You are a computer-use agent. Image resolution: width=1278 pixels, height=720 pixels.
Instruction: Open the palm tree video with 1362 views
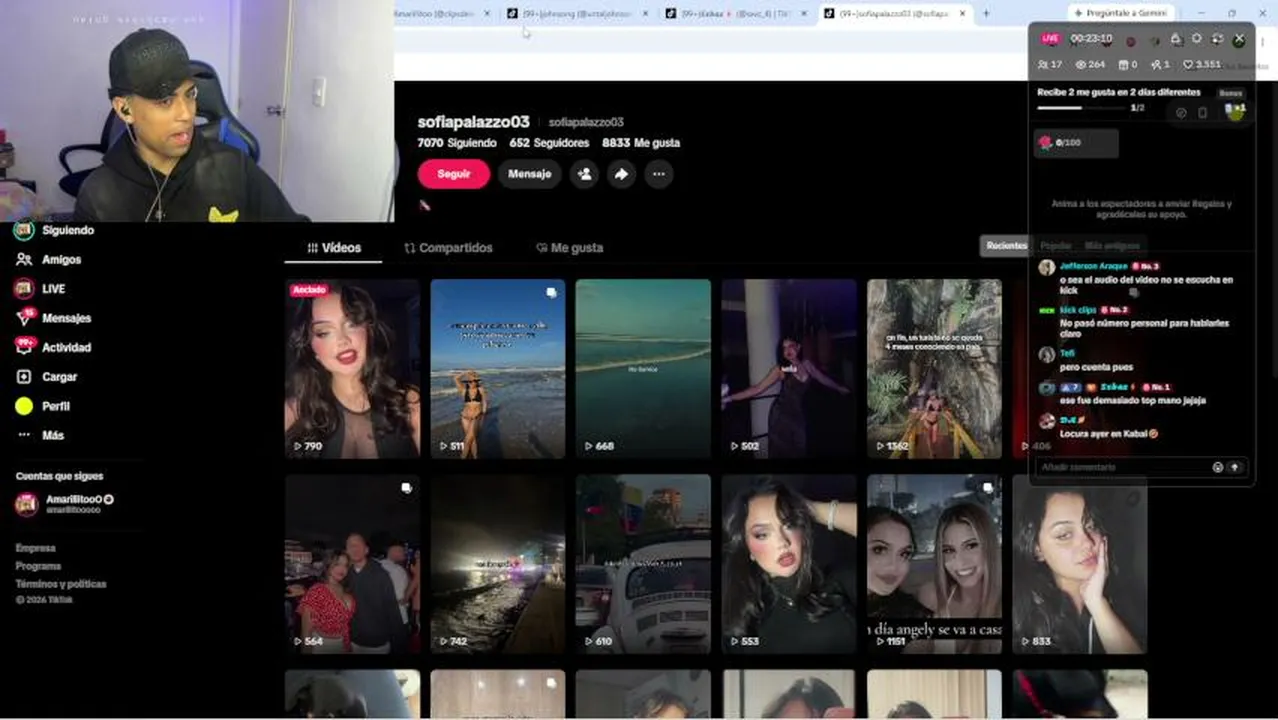point(934,368)
